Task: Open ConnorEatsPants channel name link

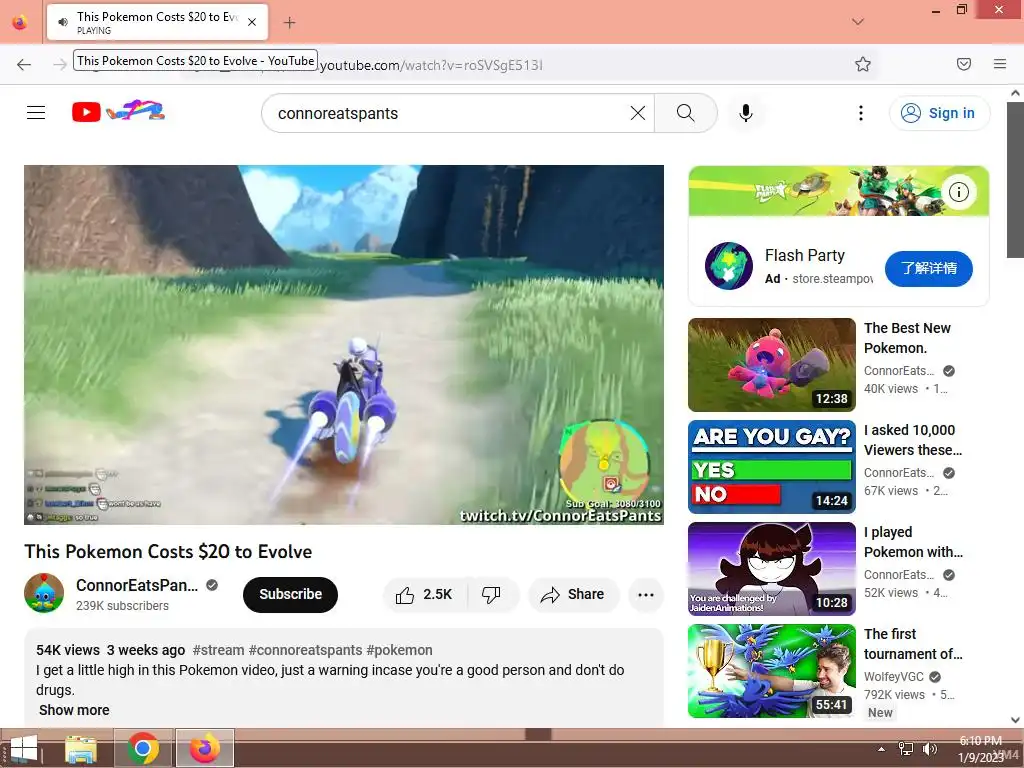Action: point(136,585)
